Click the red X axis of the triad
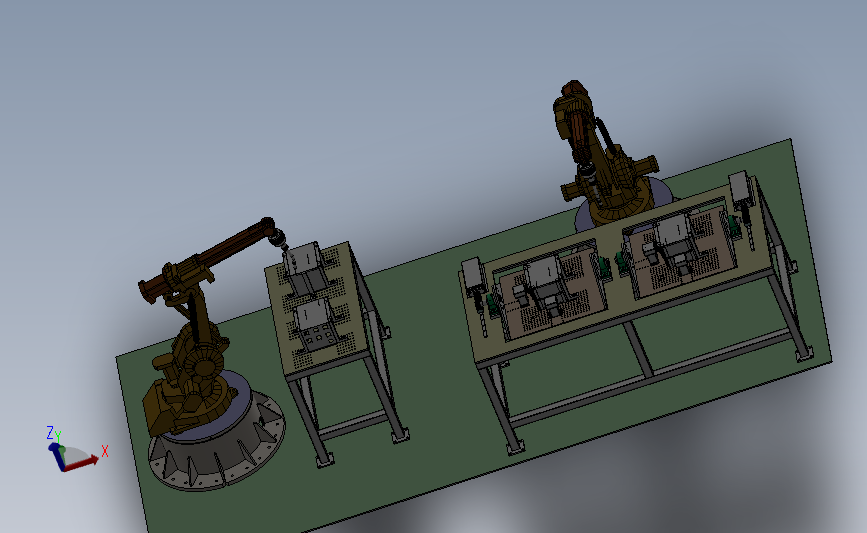867x533 pixels. click(x=82, y=464)
